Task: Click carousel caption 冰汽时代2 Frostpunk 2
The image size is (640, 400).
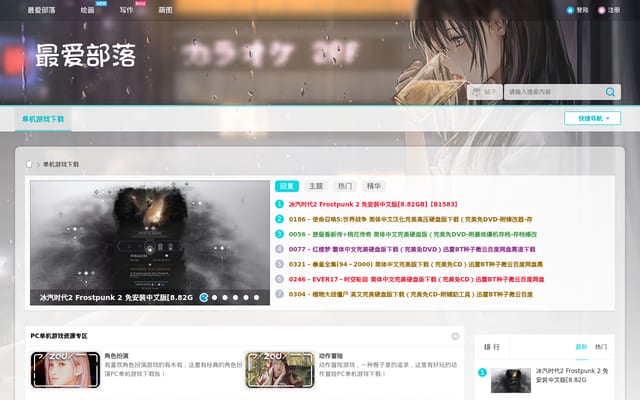Action: [x=116, y=298]
